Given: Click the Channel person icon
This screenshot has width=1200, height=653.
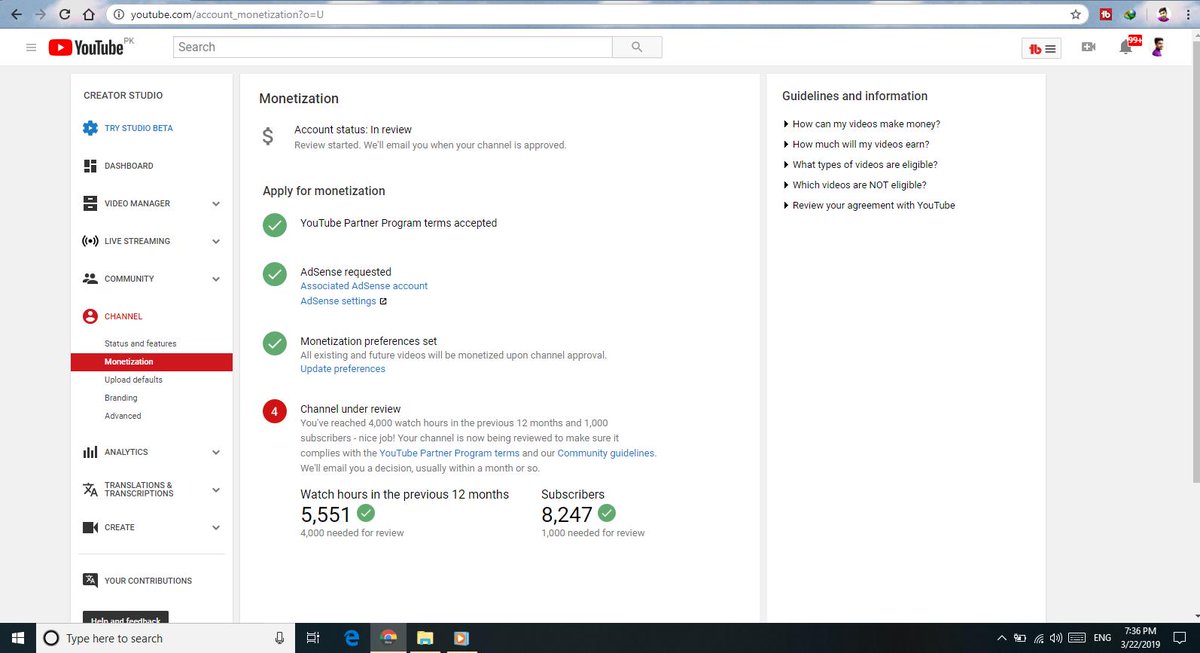Looking at the screenshot, I should (90, 316).
